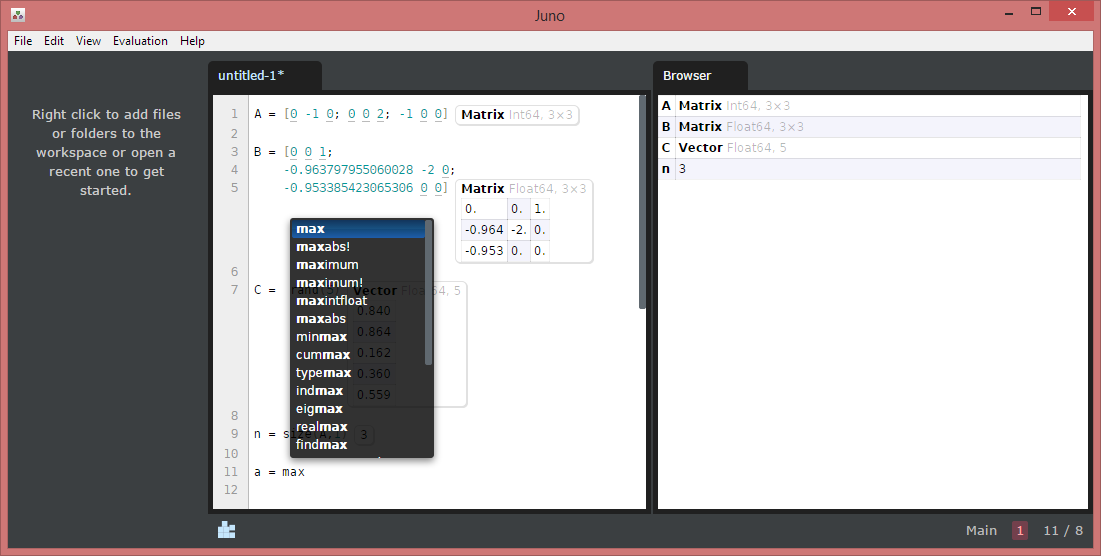Viewport: 1101px width, 556px height.
Task: Choose 'minmax' from the autocomplete list
Action: pos(358,337)
